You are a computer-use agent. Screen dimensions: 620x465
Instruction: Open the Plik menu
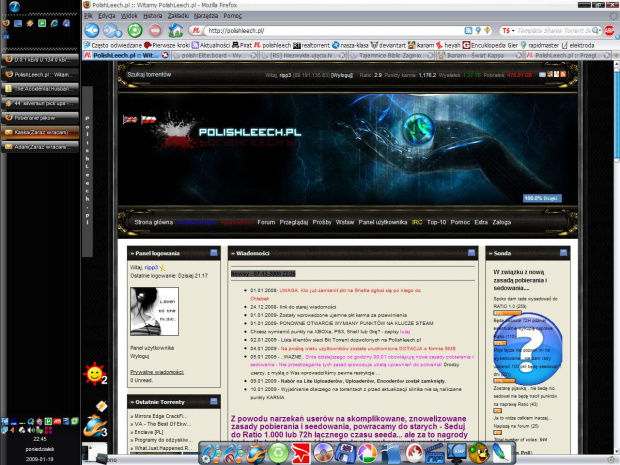tap(88, 15)
